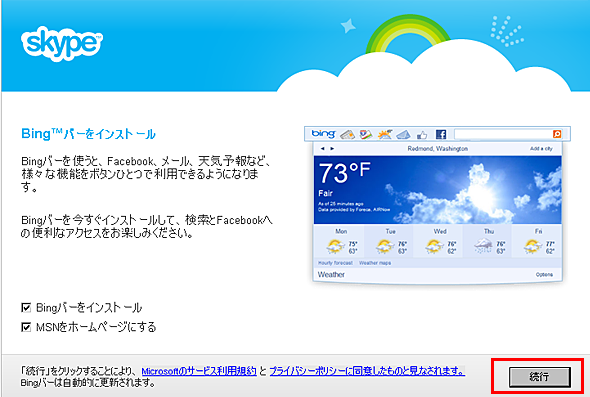This screenshot has width=590, height=397.
Task: Click the orange search button in the Bing bar
Action: click(x=557, y=134)
